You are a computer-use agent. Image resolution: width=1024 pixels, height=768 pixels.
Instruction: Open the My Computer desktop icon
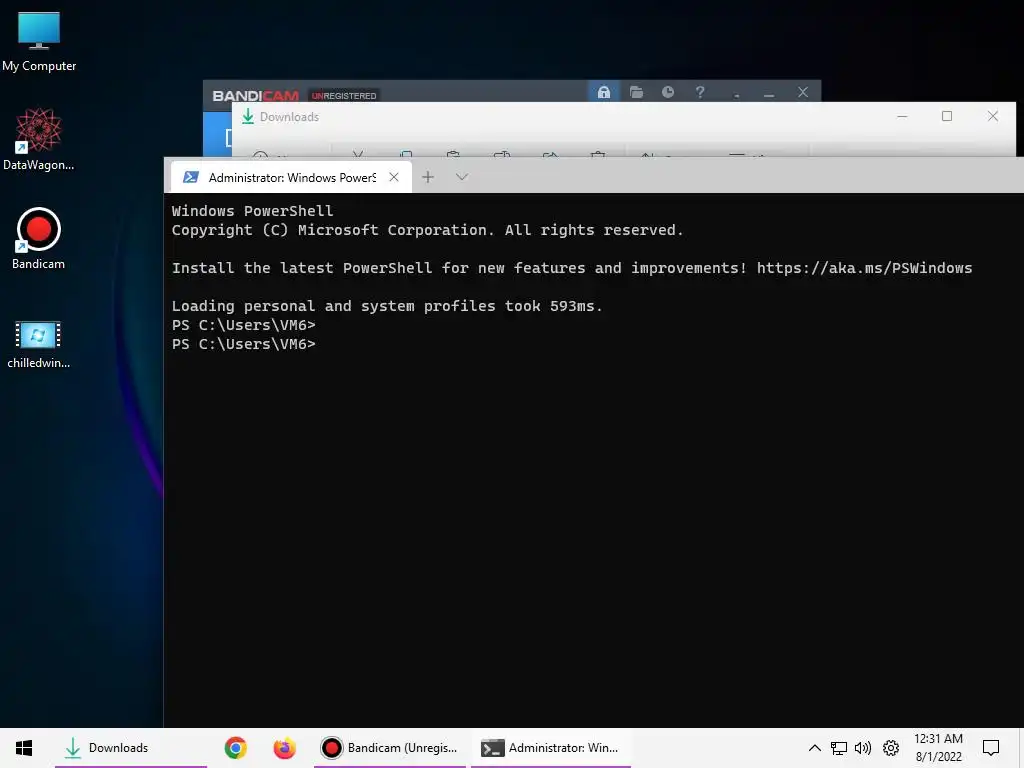tap(39, 42)
